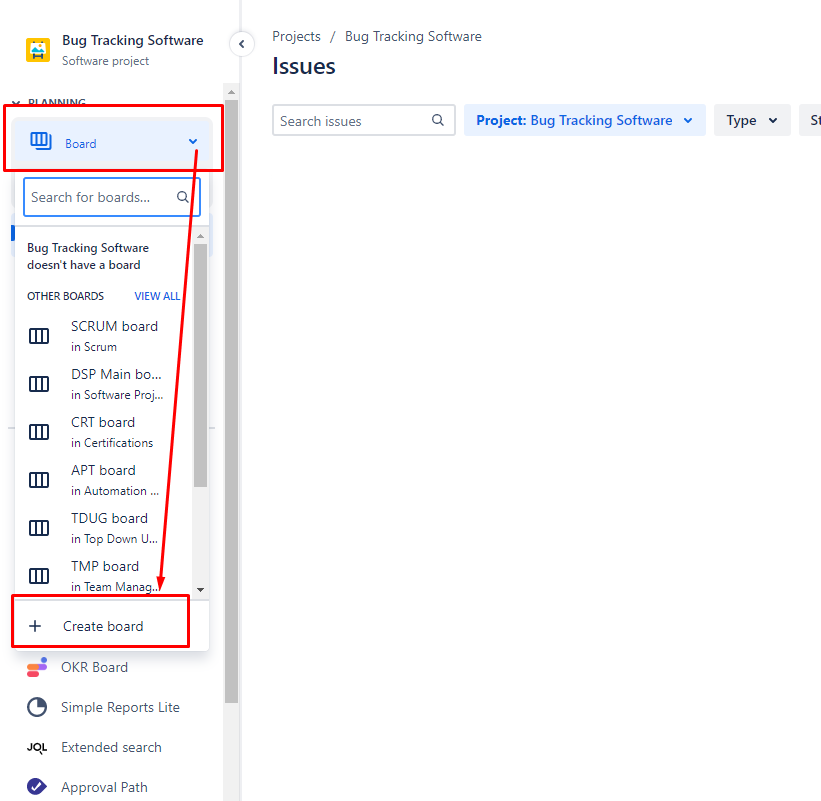This screenshot has height=801, width=821.
Task: Click the Approval Path checkmark icon
Action: pos(37,787)
